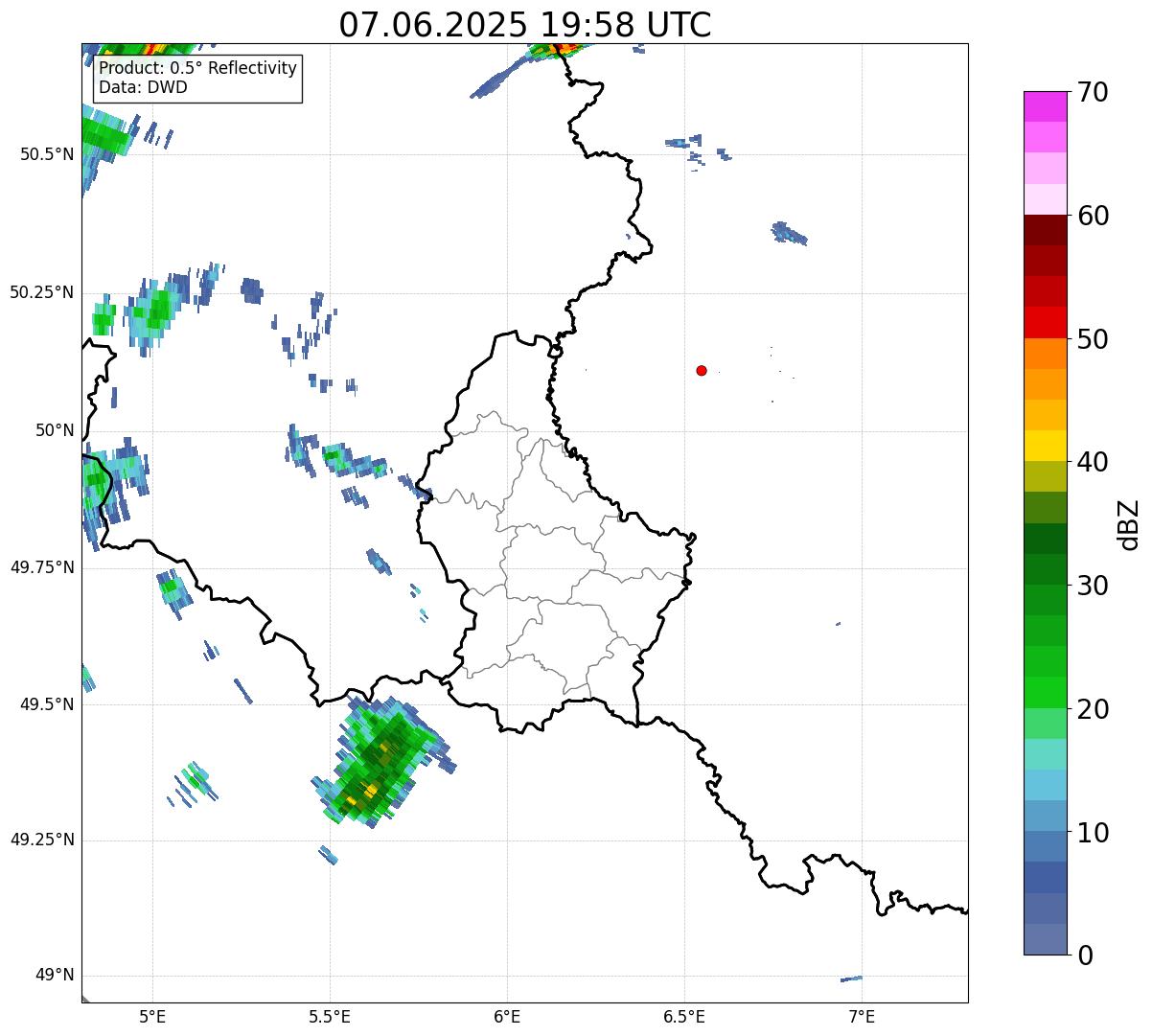Click the 49.25°N latitude label
1152x1036 pixels.
41,840
